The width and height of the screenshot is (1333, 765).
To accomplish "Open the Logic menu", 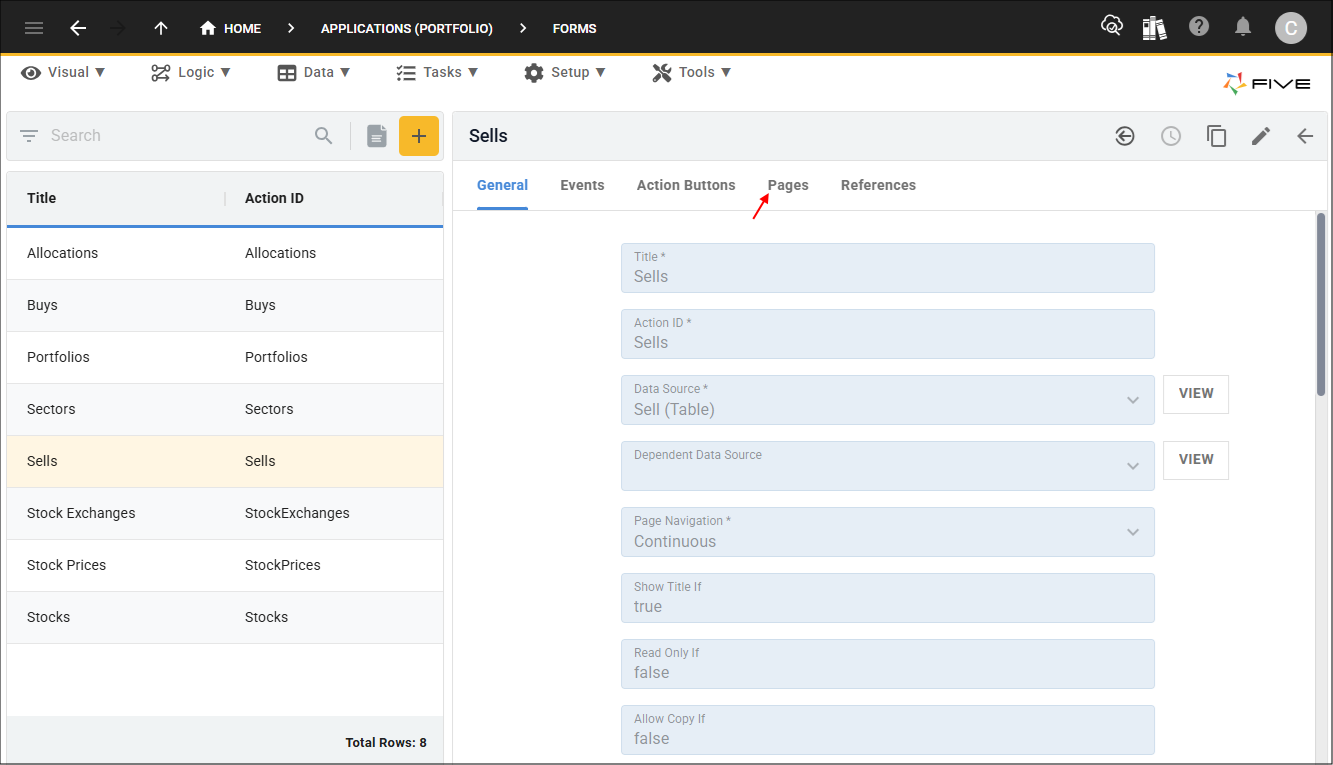I will pyautogui.click(x=191, y=72).
